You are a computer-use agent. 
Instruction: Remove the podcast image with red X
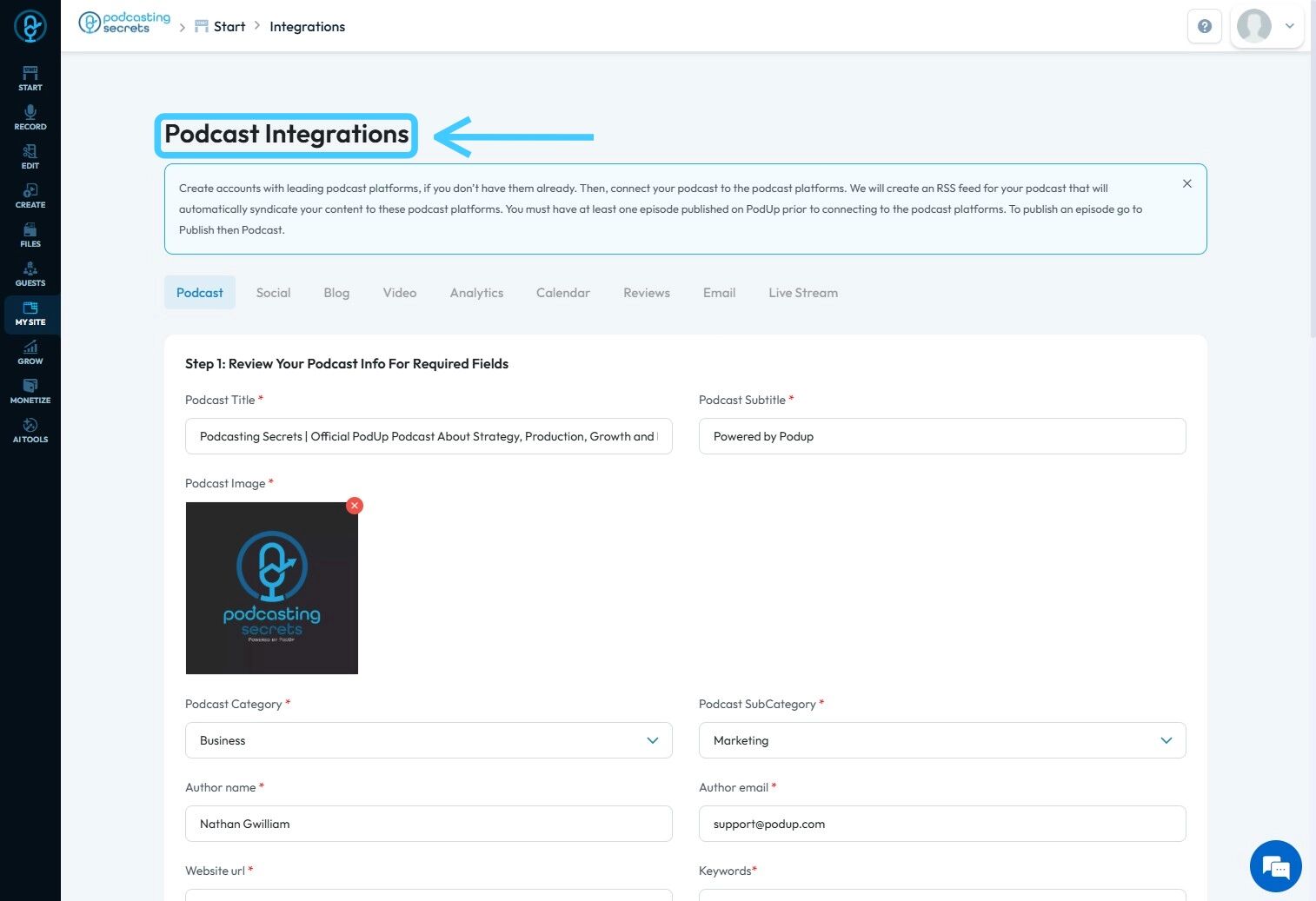355,506
